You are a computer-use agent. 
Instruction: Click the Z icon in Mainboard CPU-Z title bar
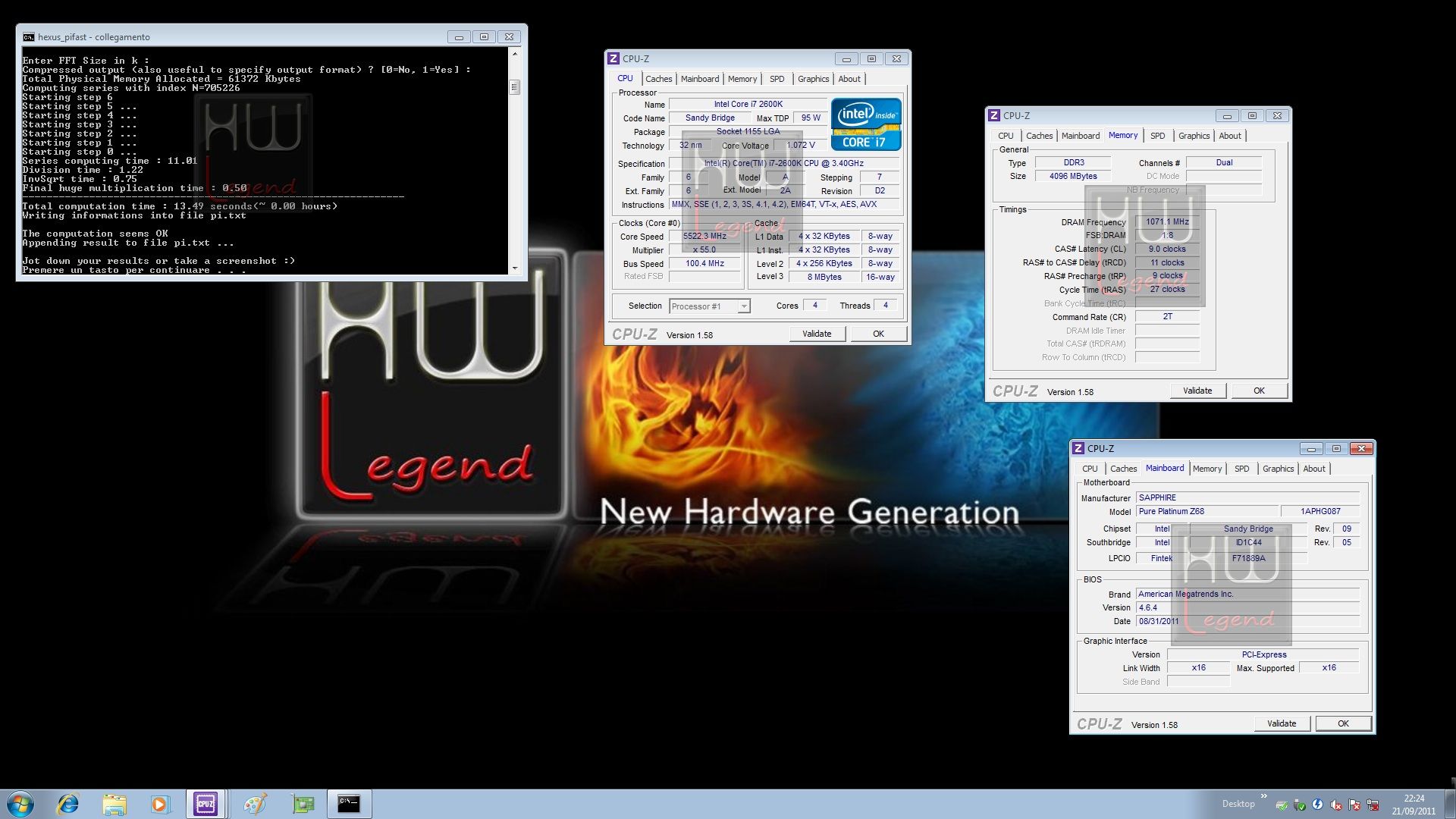(1078, 448)
